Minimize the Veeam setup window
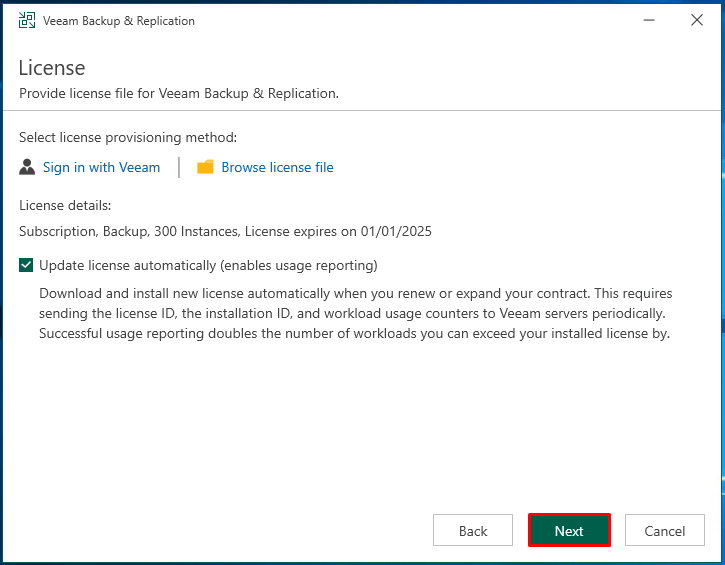This screenshot has width=725, height=565. tap(649, 20)
